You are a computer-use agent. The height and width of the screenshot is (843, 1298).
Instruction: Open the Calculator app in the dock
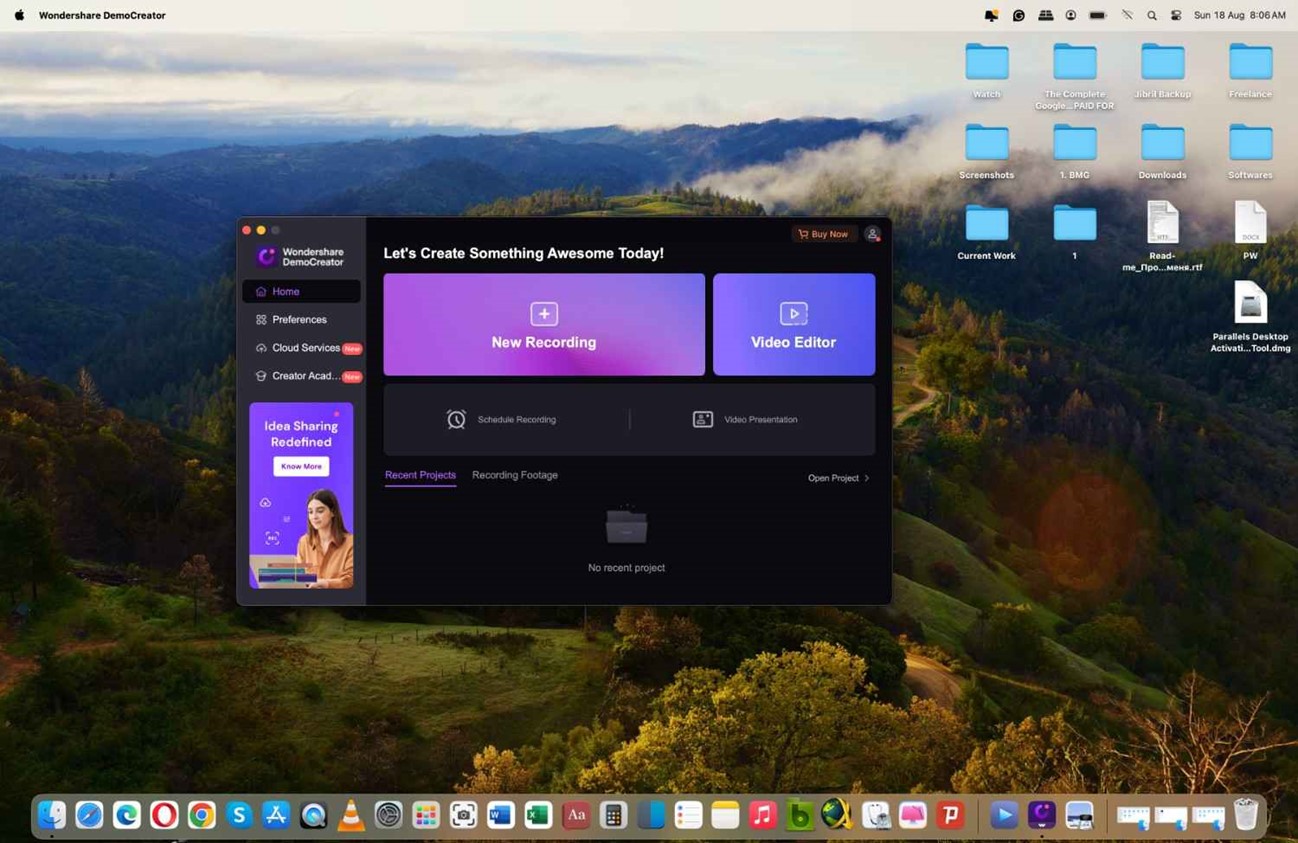(x=613, y=816)
